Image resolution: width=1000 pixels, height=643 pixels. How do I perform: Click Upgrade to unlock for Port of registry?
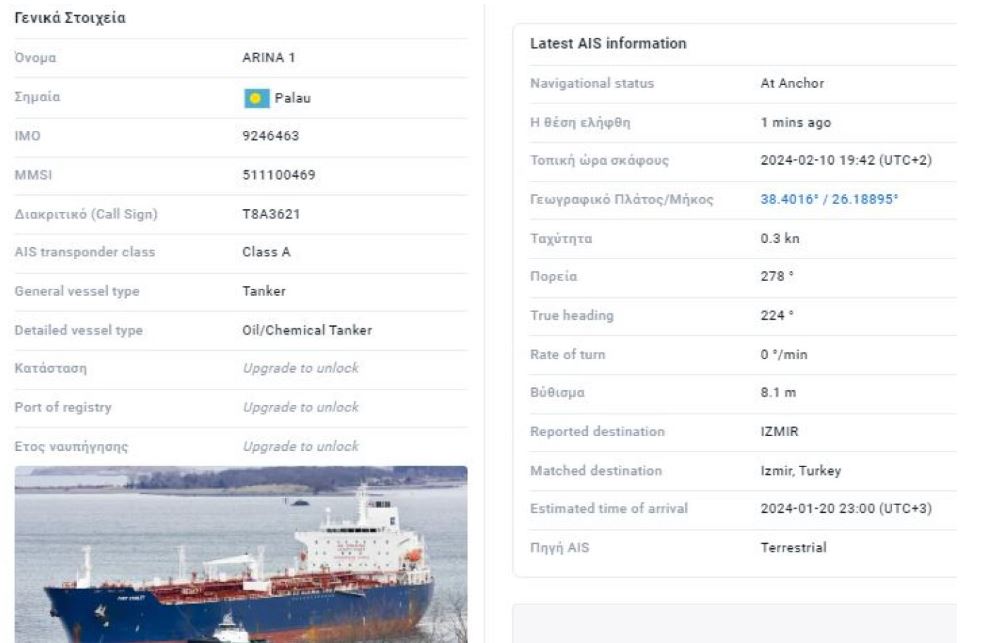click(300, 407)
